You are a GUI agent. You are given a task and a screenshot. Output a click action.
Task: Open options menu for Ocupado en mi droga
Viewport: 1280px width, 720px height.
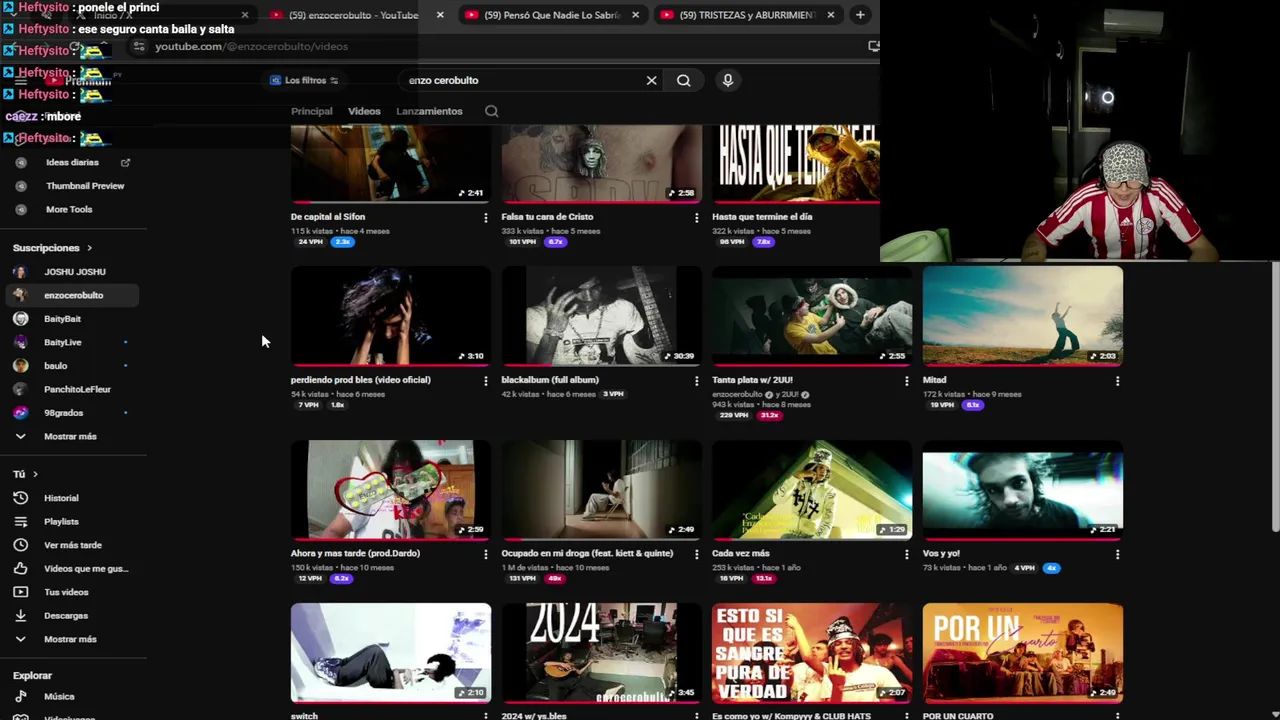(x=697, y=554)
